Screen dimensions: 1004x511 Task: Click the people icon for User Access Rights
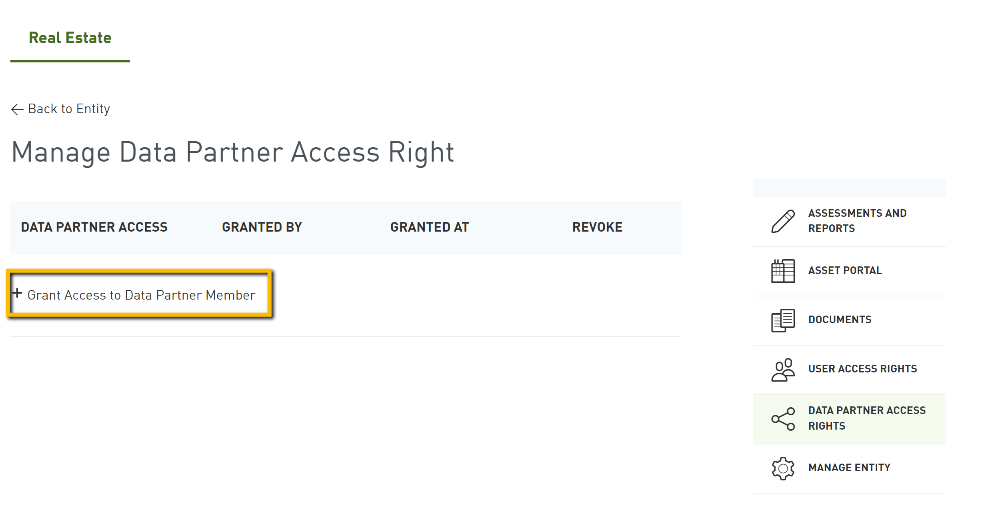pyautogui.click(x=782, y=369)
